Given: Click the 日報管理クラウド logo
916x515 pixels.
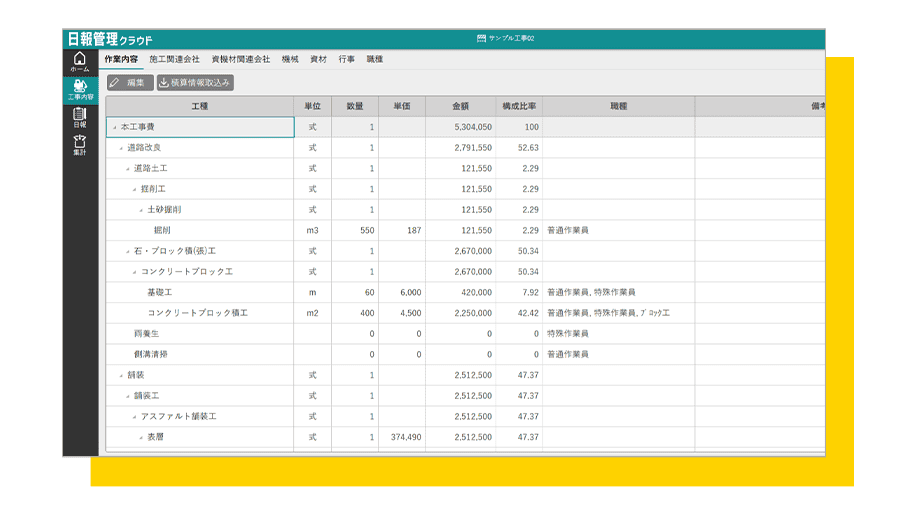Looking at the screenshot, I should pyautogui.click(x=109, y=39).
